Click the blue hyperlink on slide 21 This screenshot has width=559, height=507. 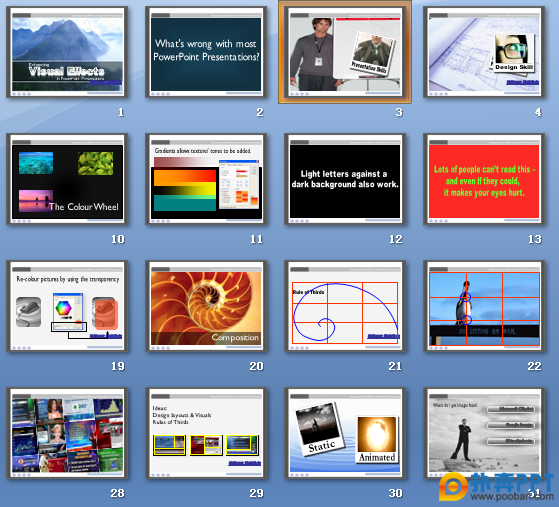tap(384, 336)
